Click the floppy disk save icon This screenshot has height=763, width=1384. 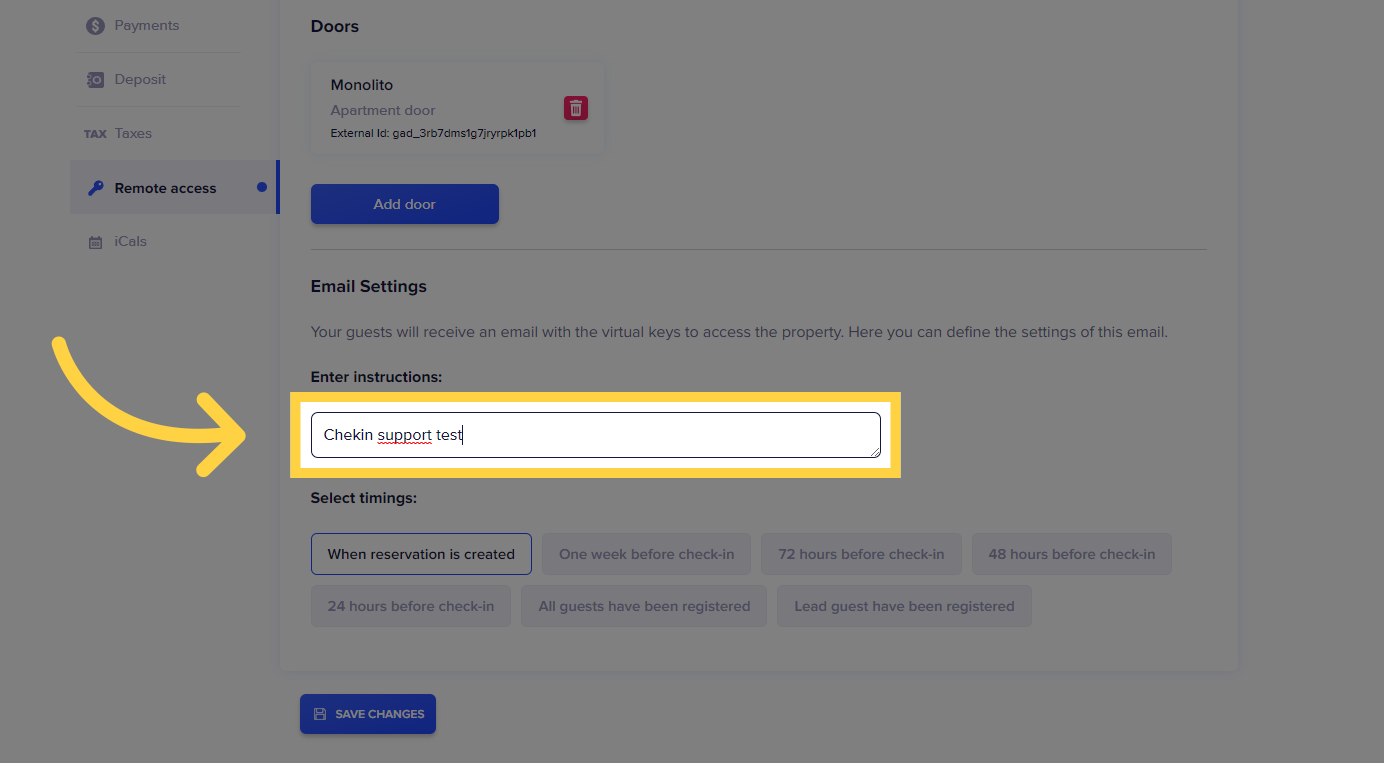pos(320,714)
